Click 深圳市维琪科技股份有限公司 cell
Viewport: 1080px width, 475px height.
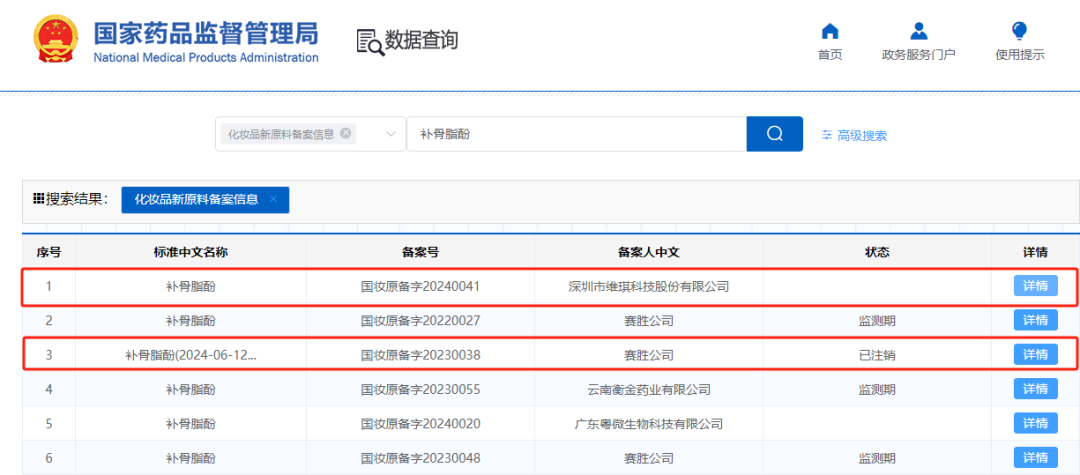click(648, 286)
